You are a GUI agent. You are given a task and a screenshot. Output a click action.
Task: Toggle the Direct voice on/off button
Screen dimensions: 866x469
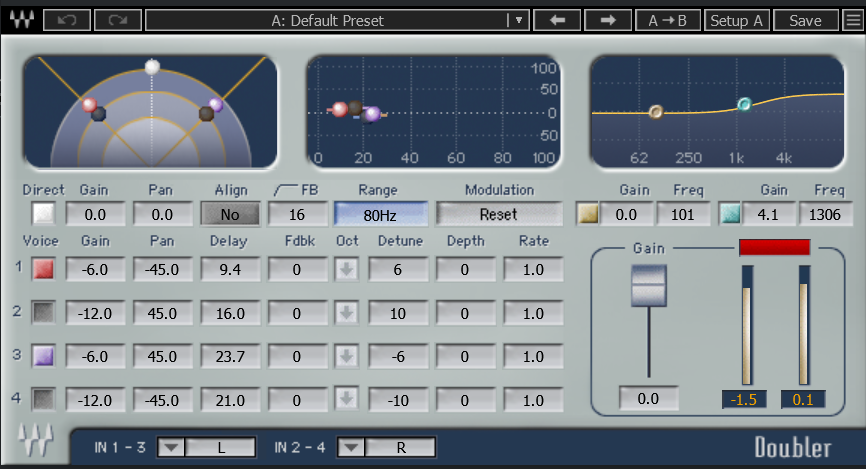pos(44,214)
